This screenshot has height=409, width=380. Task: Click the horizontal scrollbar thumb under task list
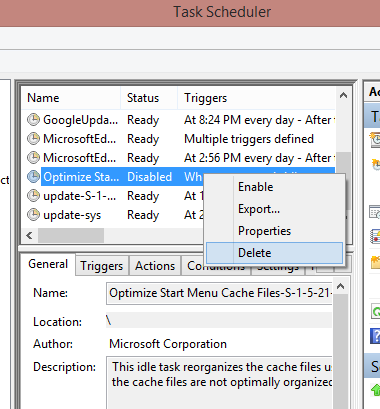coord(71,236)
